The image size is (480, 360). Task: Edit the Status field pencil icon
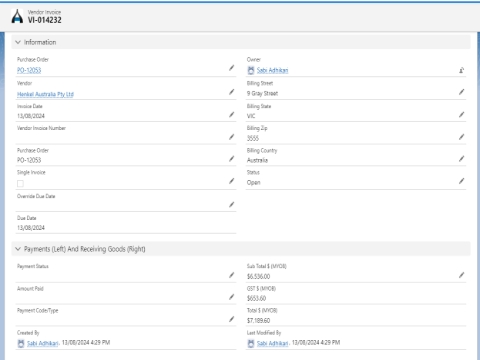pyautogui.click(x=462, y=181)
